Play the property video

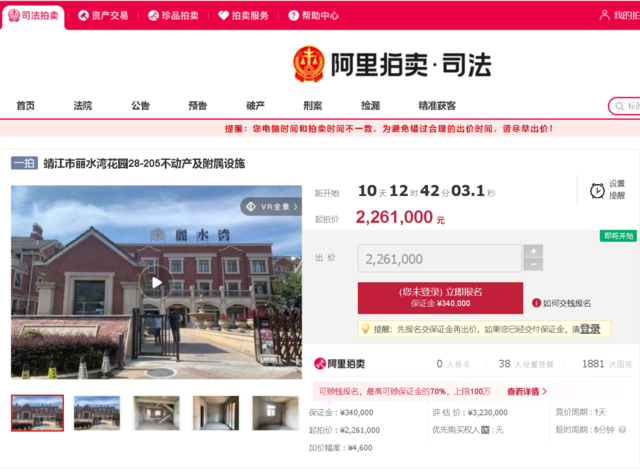[156, 282]
